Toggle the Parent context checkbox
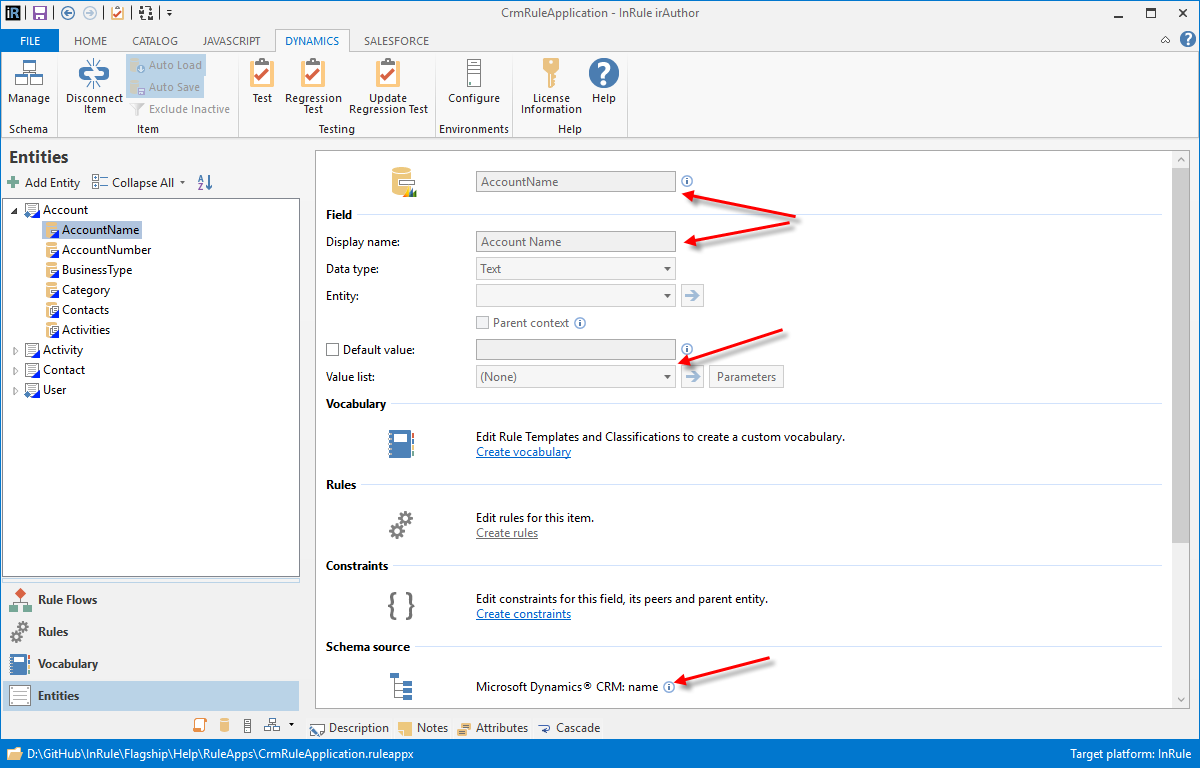The image size is (1200, 768). (483, 323)
